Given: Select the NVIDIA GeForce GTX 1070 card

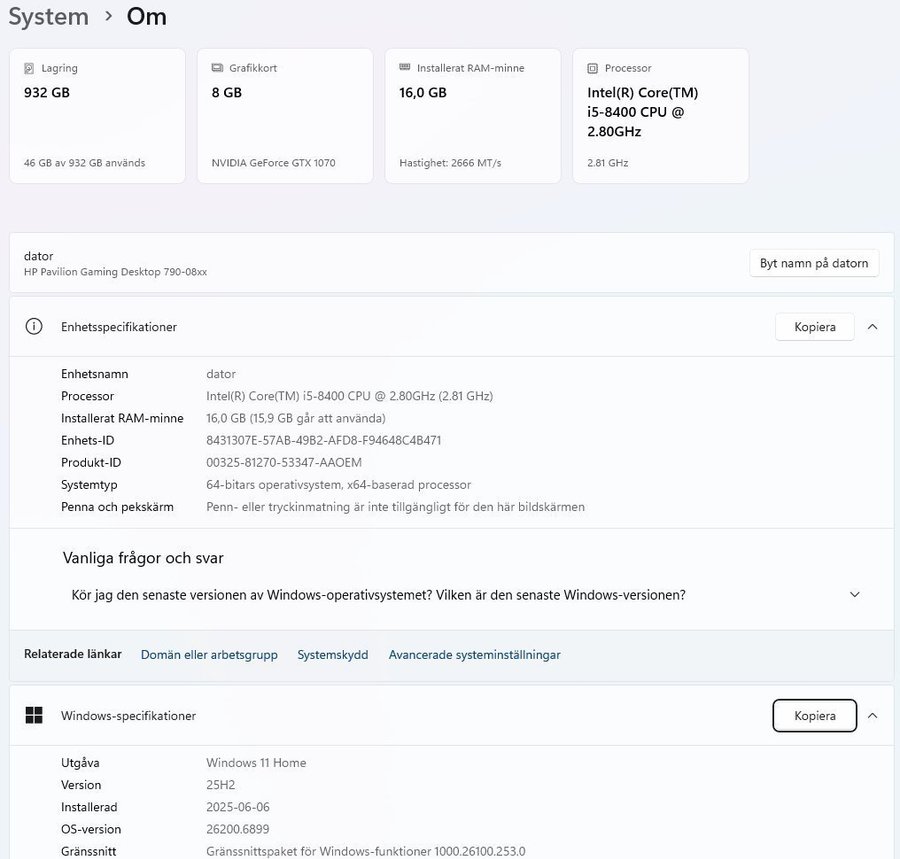Looking at the screenshot, I should (x=285, y=116).
